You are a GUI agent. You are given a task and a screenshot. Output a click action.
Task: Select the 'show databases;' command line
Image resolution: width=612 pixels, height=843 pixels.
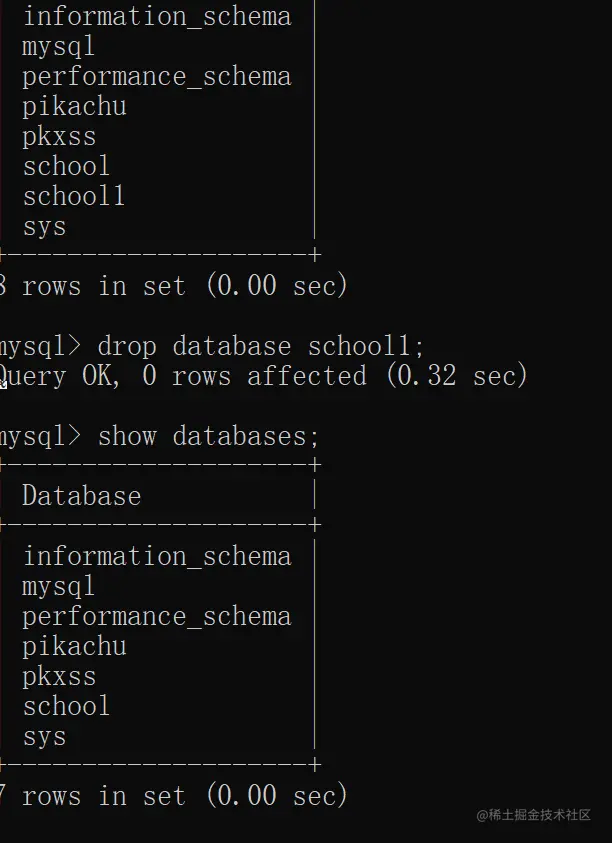[160, 437]
